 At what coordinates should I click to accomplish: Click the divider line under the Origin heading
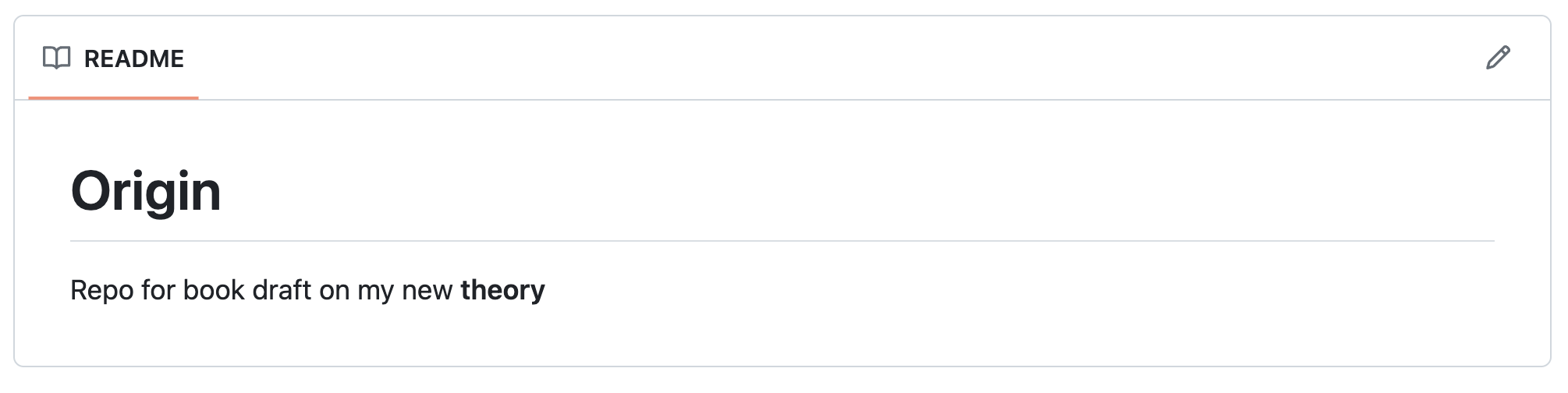pos(782,241)
